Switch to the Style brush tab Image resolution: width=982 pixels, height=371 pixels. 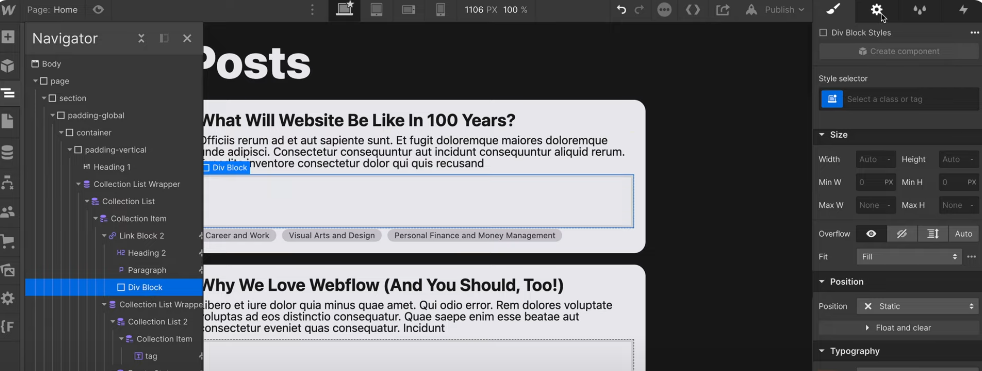tap(833, 10)
